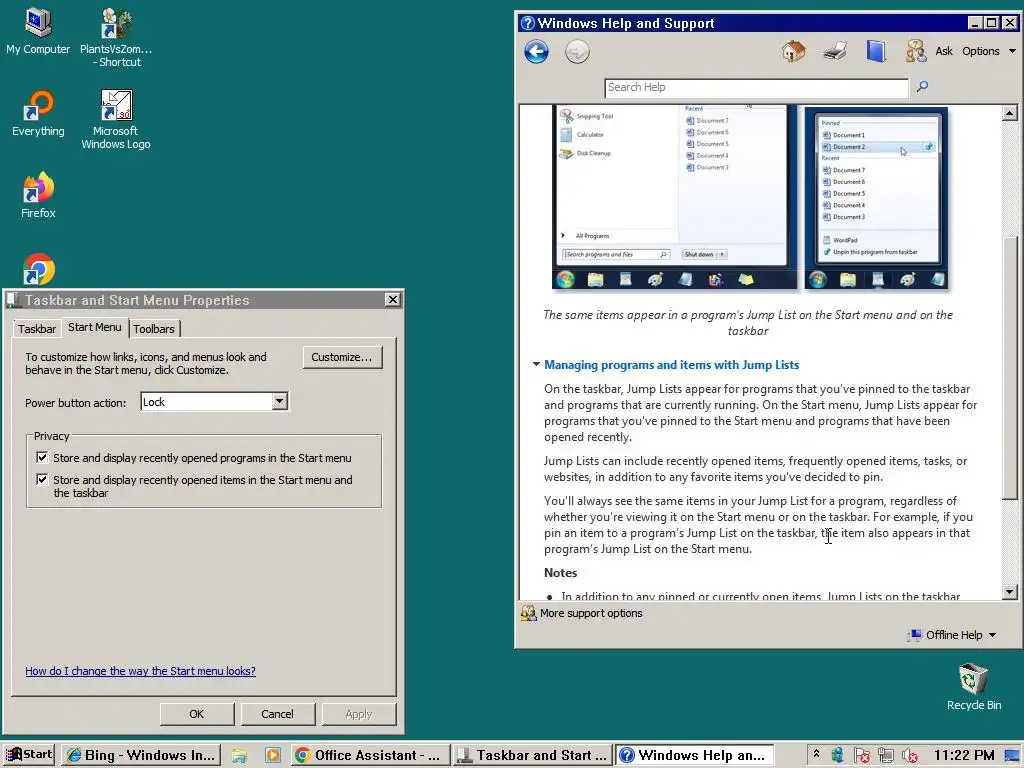The height and width of the screenshot is (768, 1024).
Task: Select the Microsoft Windows Logo desktop icon
Action: click(x=116, y=120)
